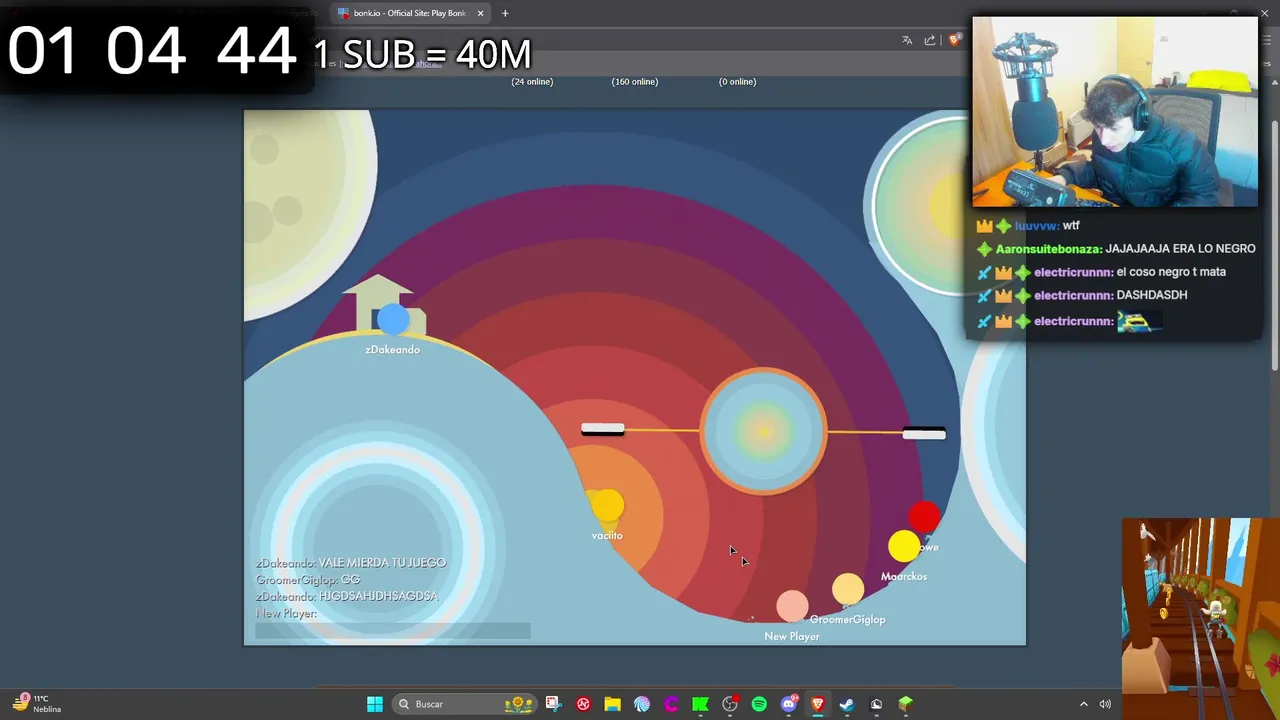Open a new browser tab
Screen dimensions: 1280x720
505,13
